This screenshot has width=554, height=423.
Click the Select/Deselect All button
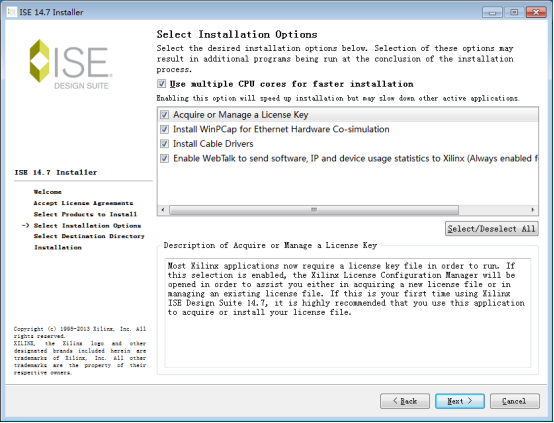[491, 229]
